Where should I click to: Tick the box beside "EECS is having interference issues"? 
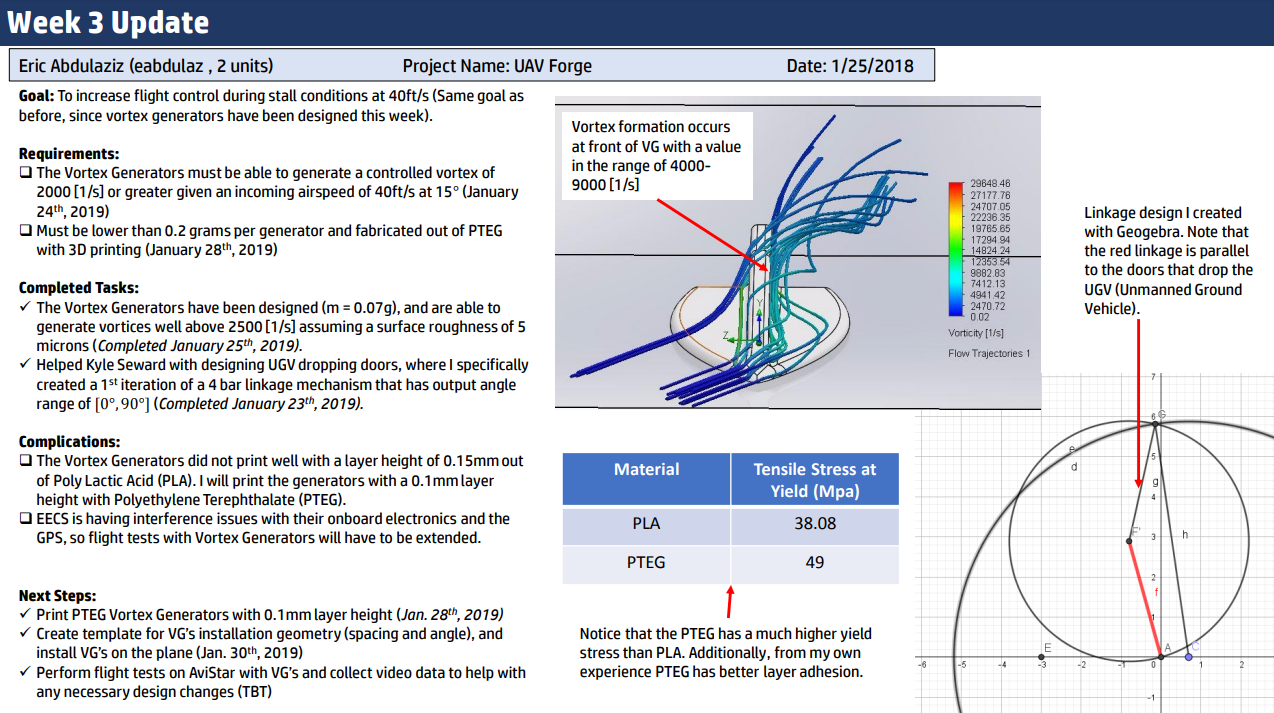point(25,519)
